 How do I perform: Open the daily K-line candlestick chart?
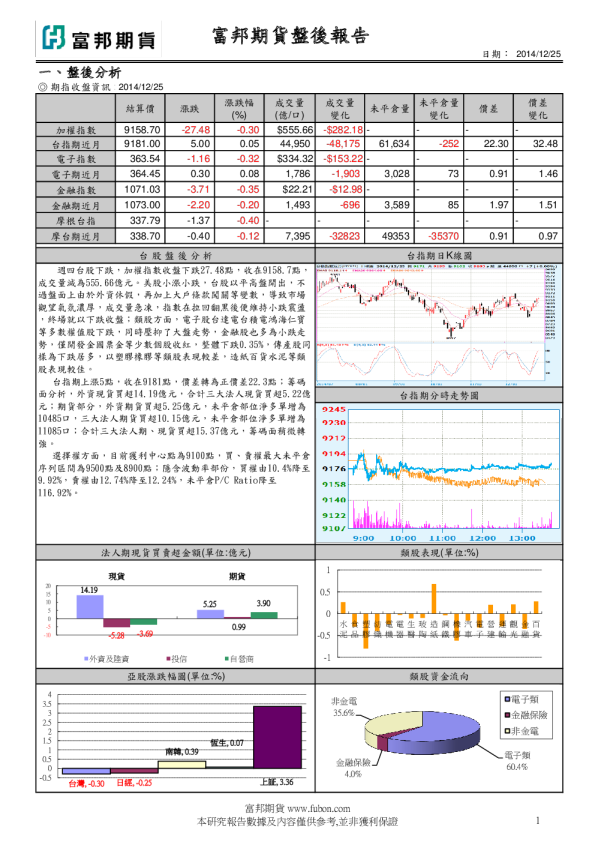tap(439, 325)
